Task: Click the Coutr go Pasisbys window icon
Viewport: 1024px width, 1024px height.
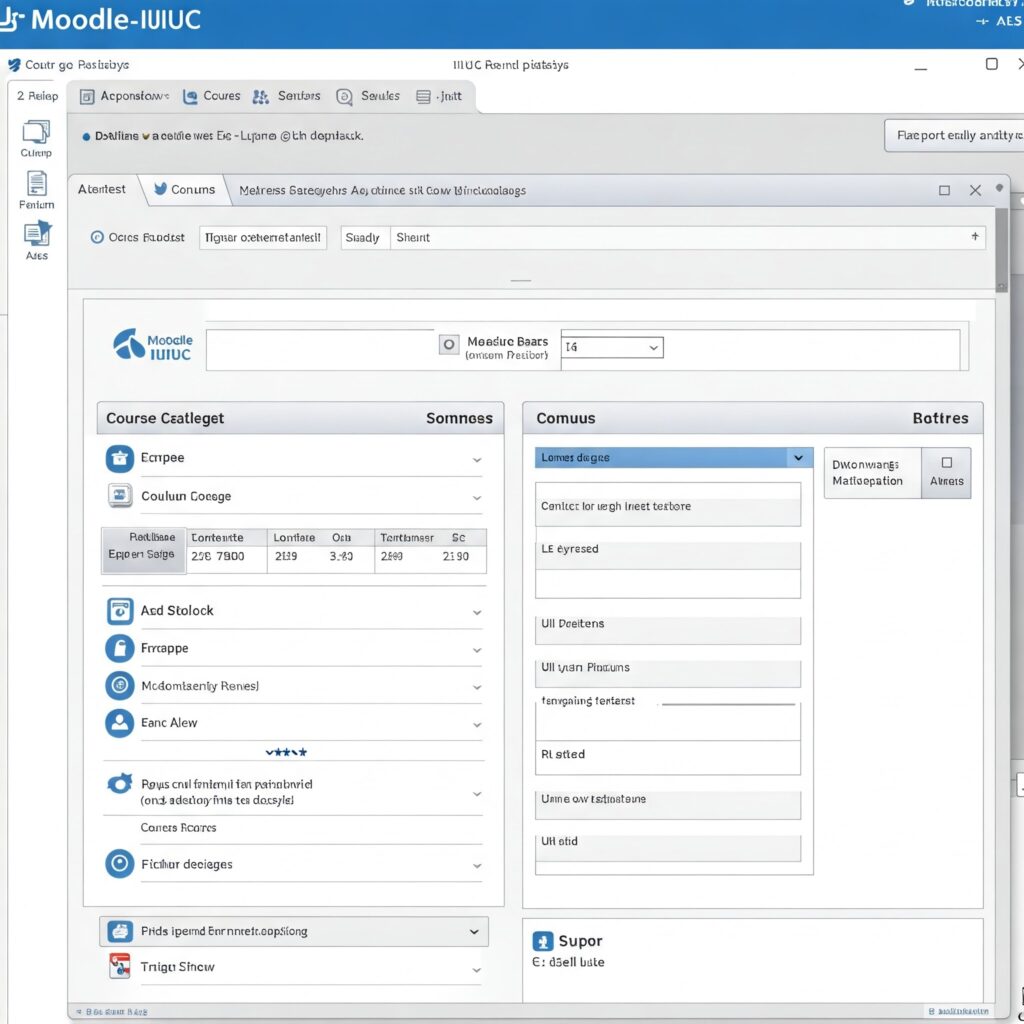Action: [x=14, y=65]
